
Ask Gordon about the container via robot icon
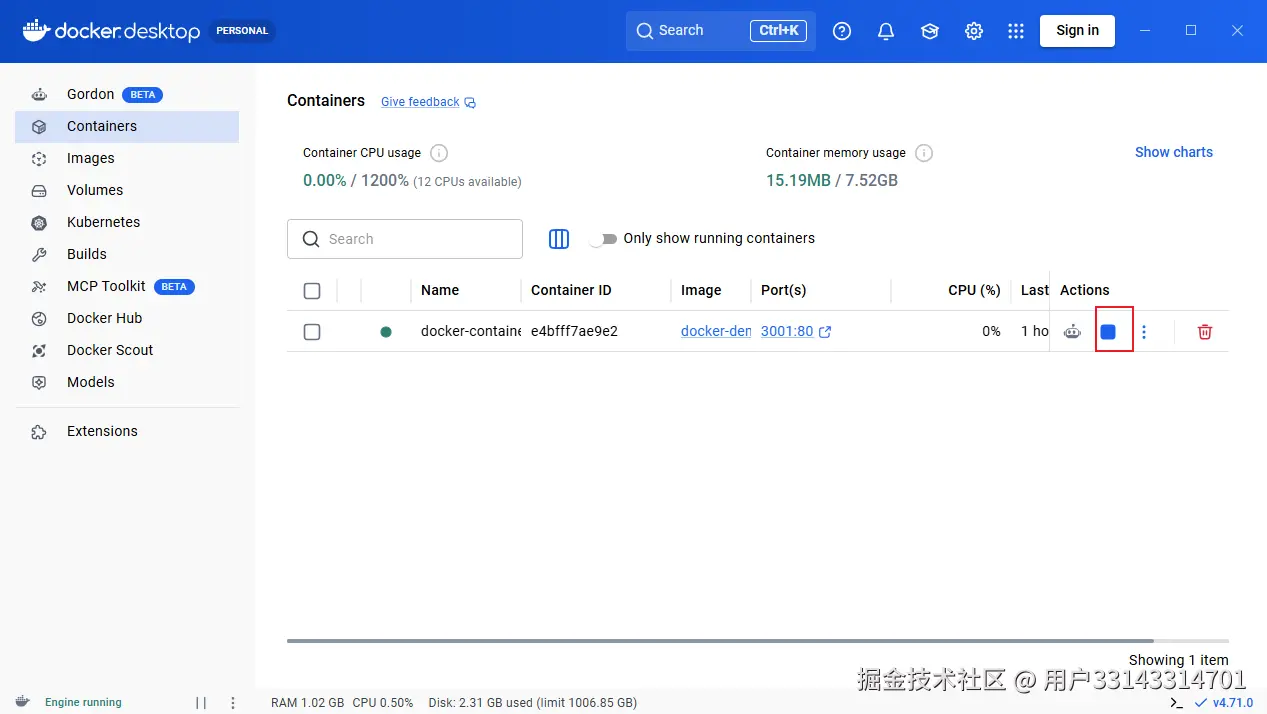click(x=1072, y=332)
